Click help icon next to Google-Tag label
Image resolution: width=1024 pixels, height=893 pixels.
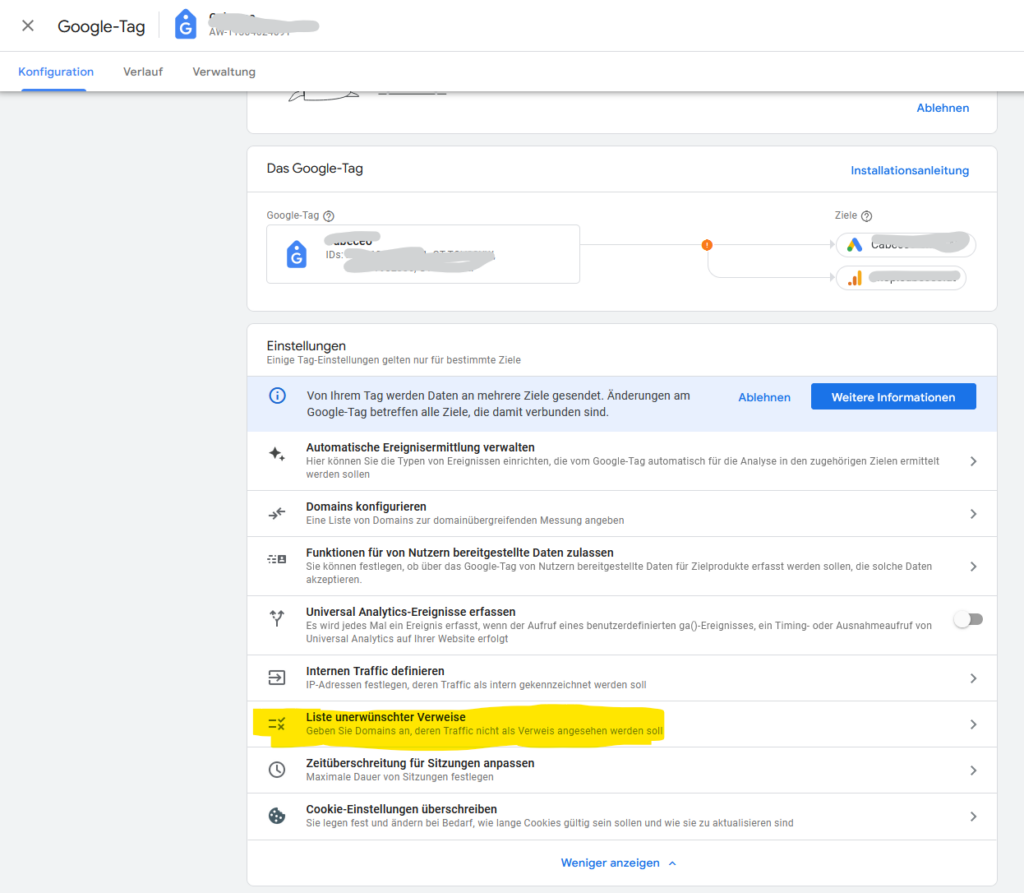329,216
